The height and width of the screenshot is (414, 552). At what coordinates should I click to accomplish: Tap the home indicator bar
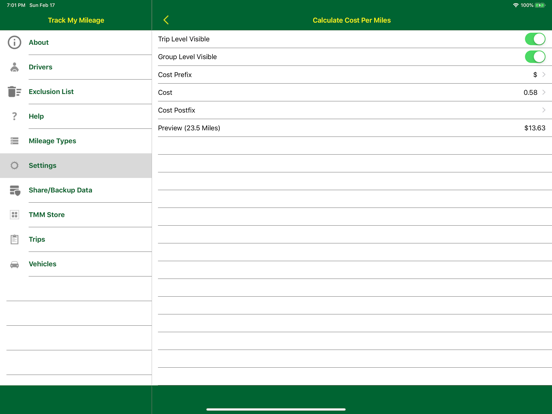point(276,409)
